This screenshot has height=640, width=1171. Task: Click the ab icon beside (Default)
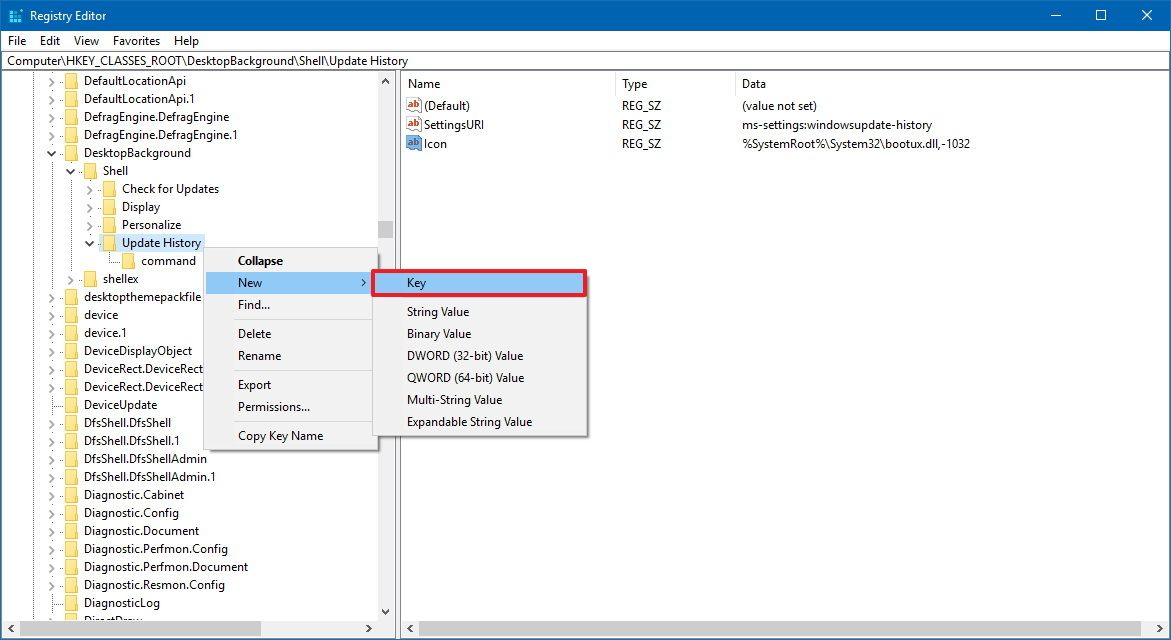413,105
